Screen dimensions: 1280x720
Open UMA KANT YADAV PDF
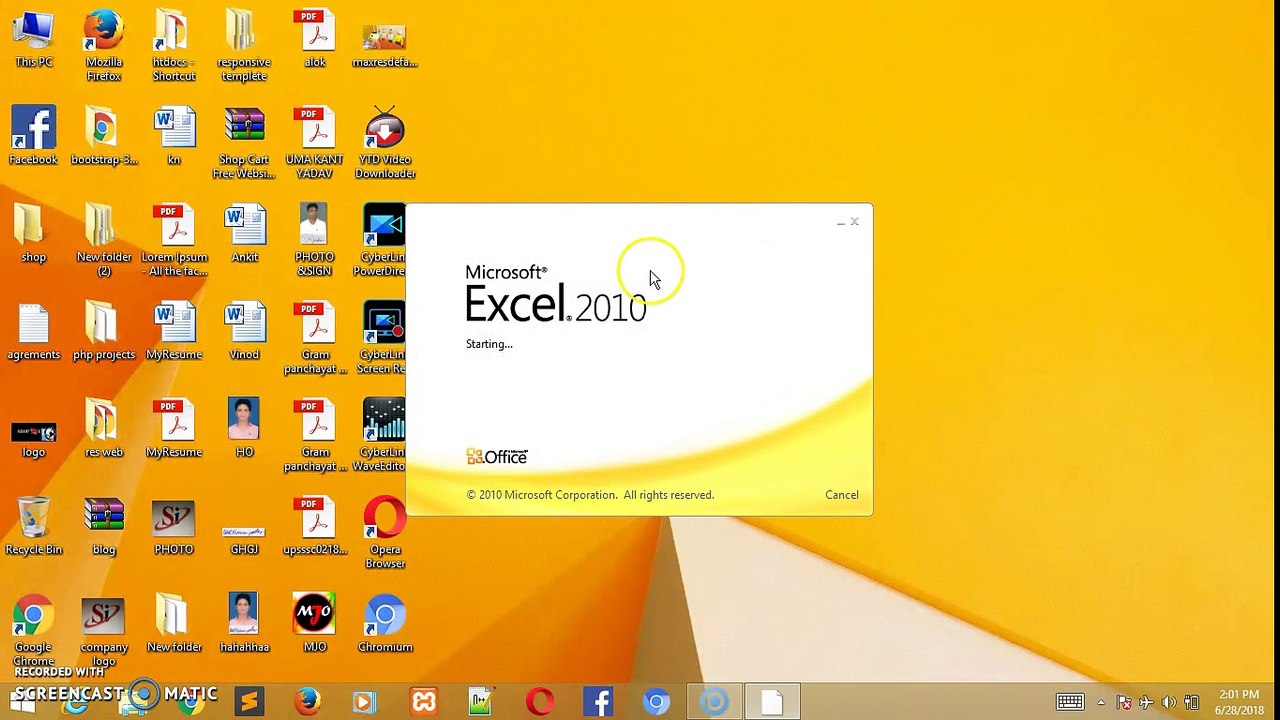(x=314, y=144)
